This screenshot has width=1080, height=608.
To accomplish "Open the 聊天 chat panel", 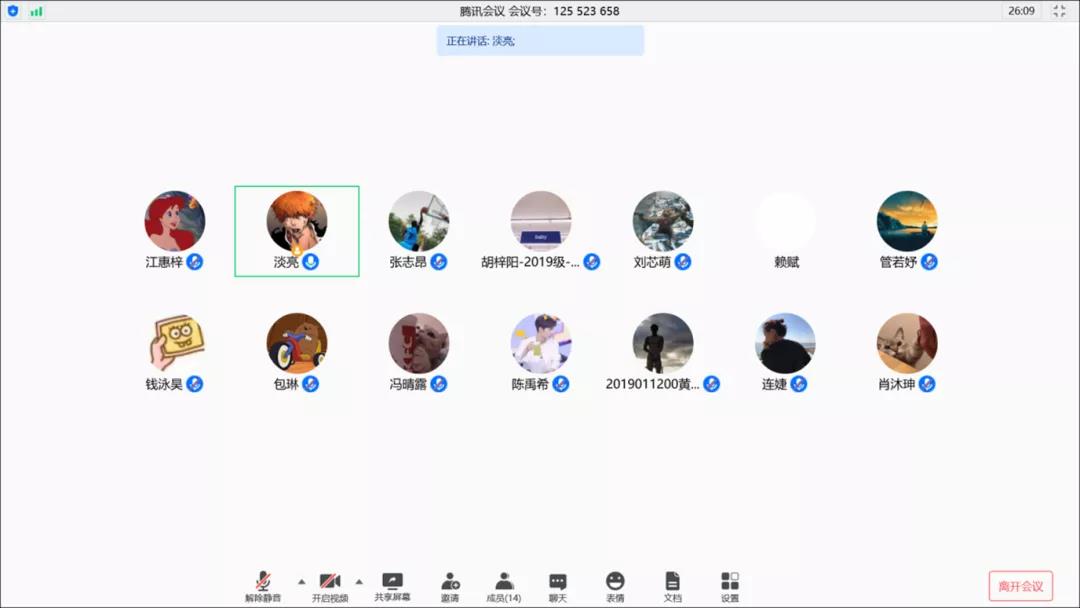I will (x=557, y=581).
